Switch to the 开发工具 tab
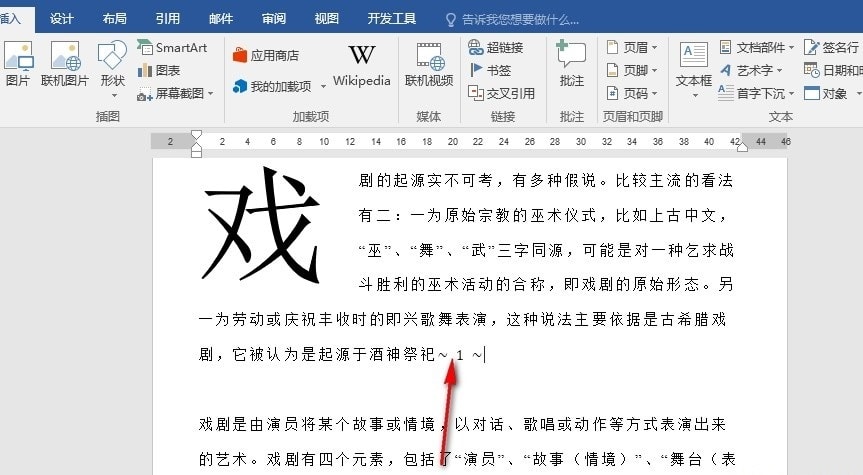 392,19
